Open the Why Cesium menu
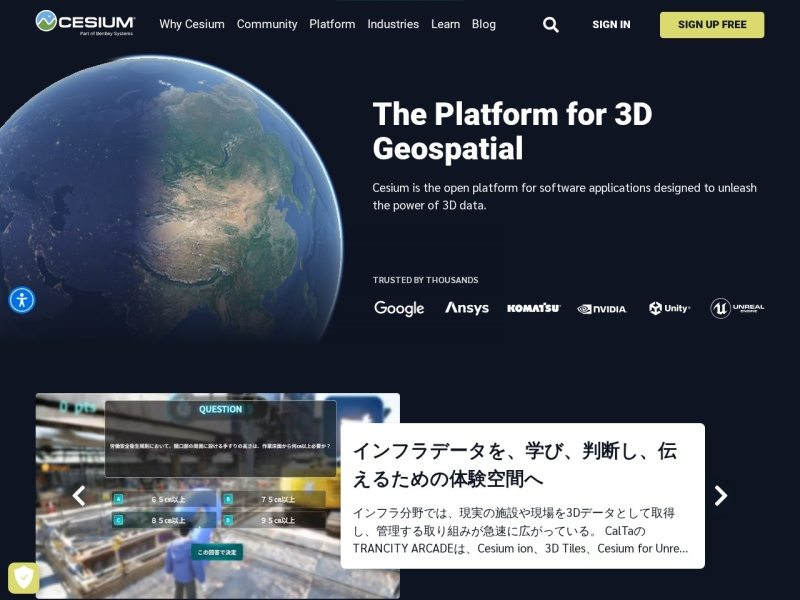This screenshot has width=800, height=600. (192, 24)
